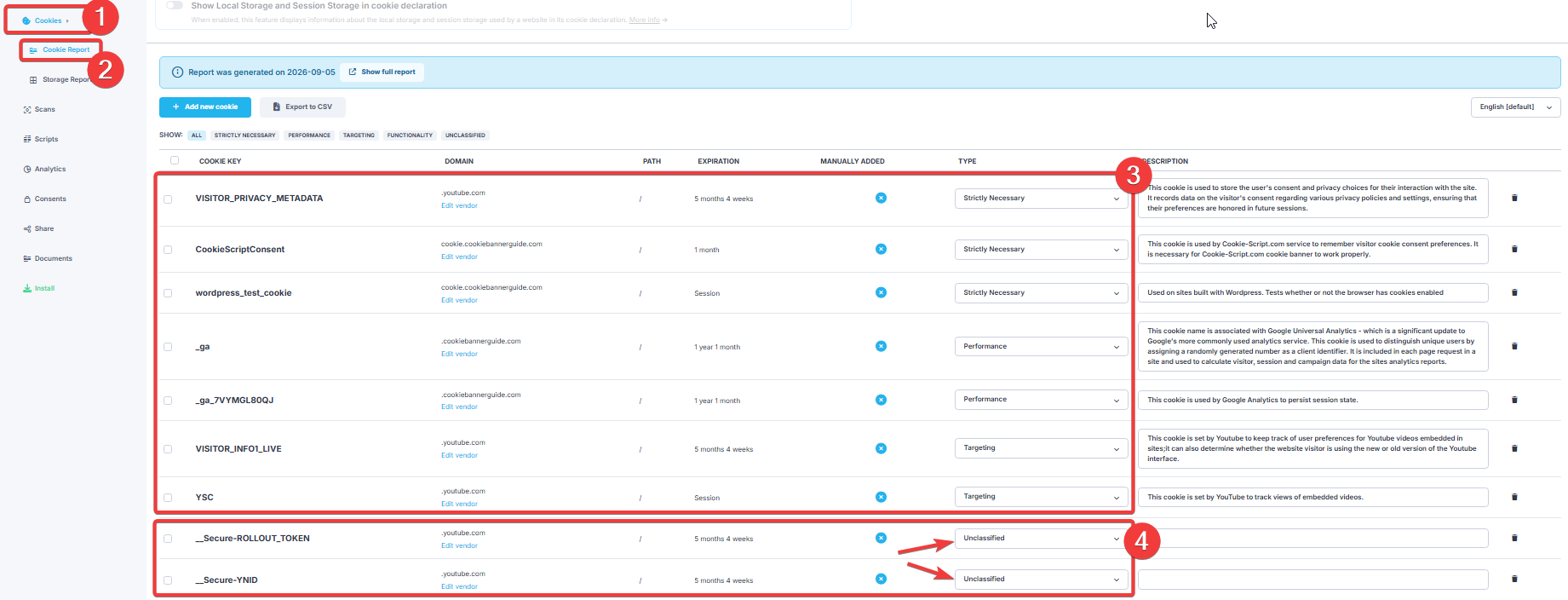Viewport: 1568px width, 600px height.
Task: Open Analytics in sidebar
Action: 45,169
